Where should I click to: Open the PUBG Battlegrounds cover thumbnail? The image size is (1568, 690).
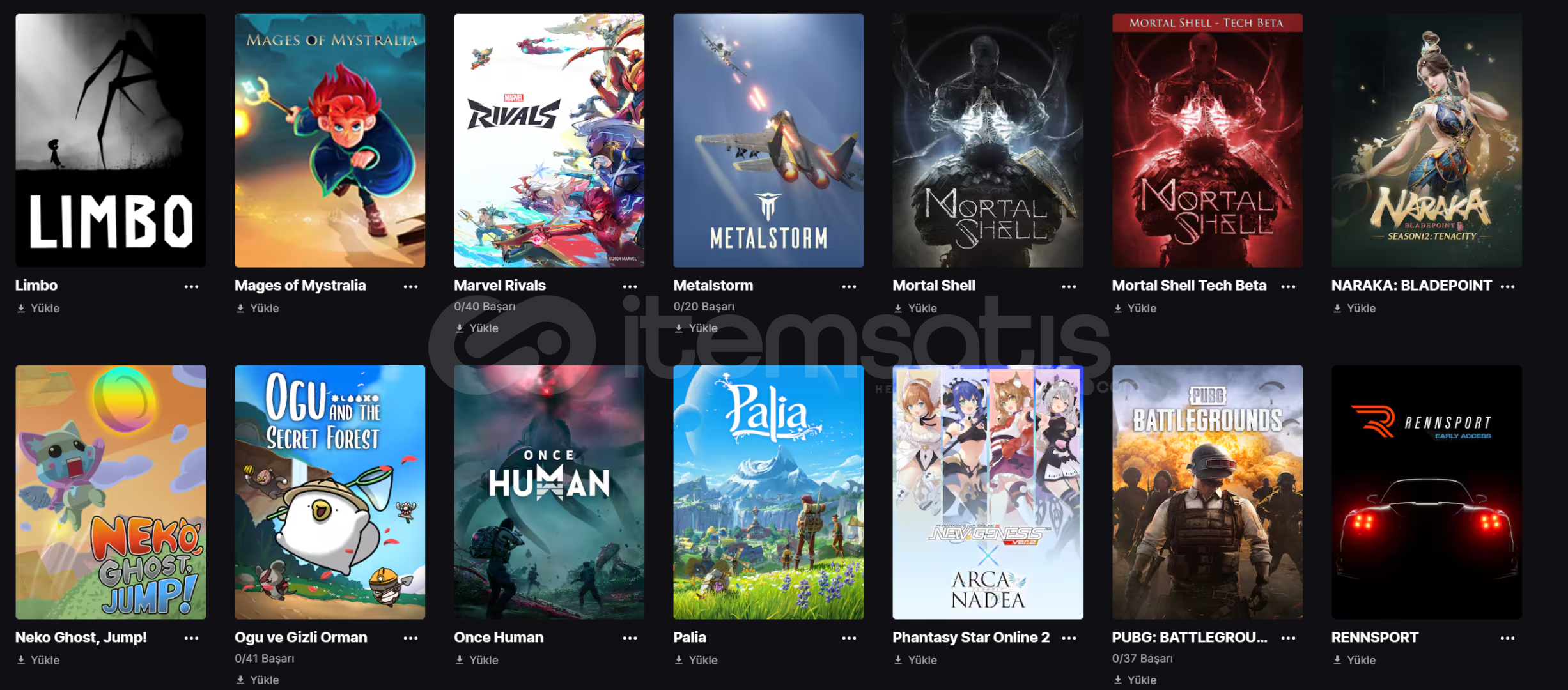pyautogui.click(x=1207, y=492)
